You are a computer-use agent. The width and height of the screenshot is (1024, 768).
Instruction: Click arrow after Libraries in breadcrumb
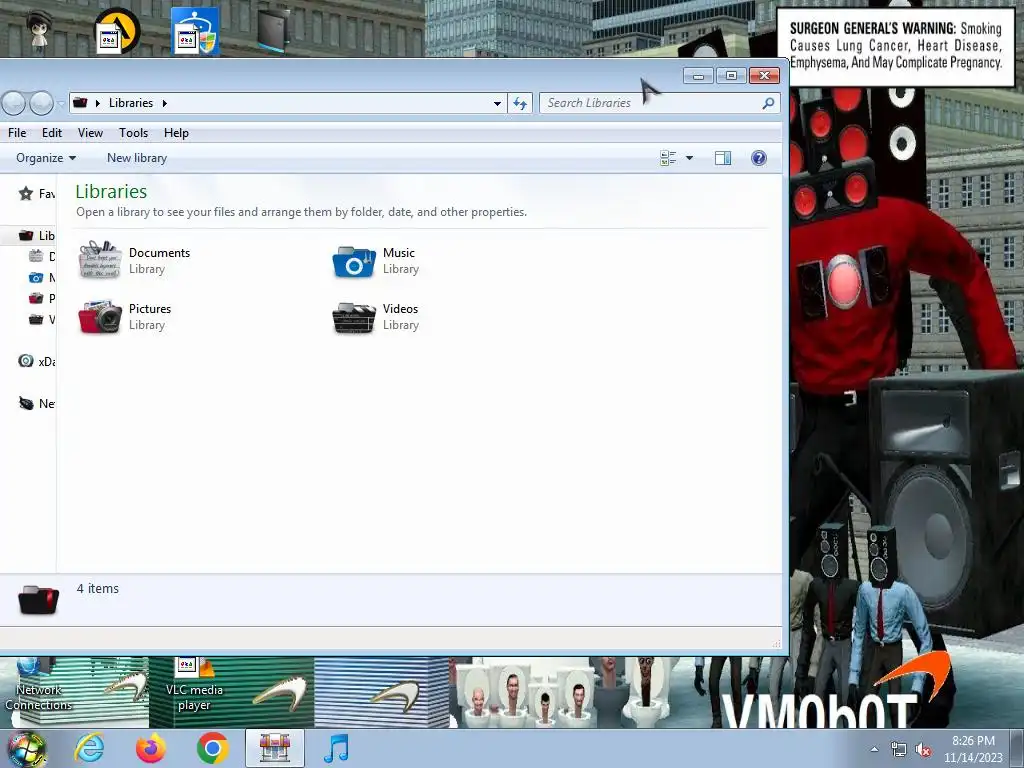click(165, 103)
